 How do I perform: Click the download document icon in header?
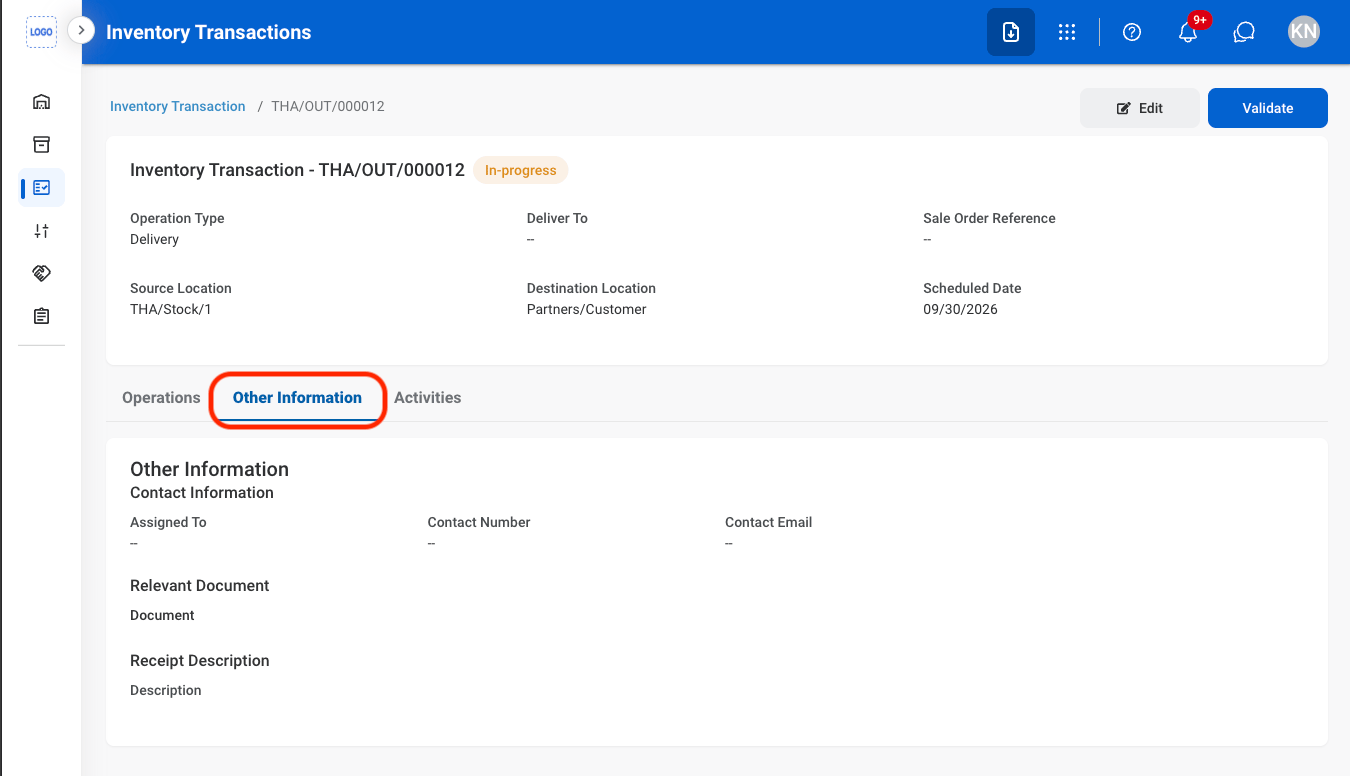tap(1011, 32)
